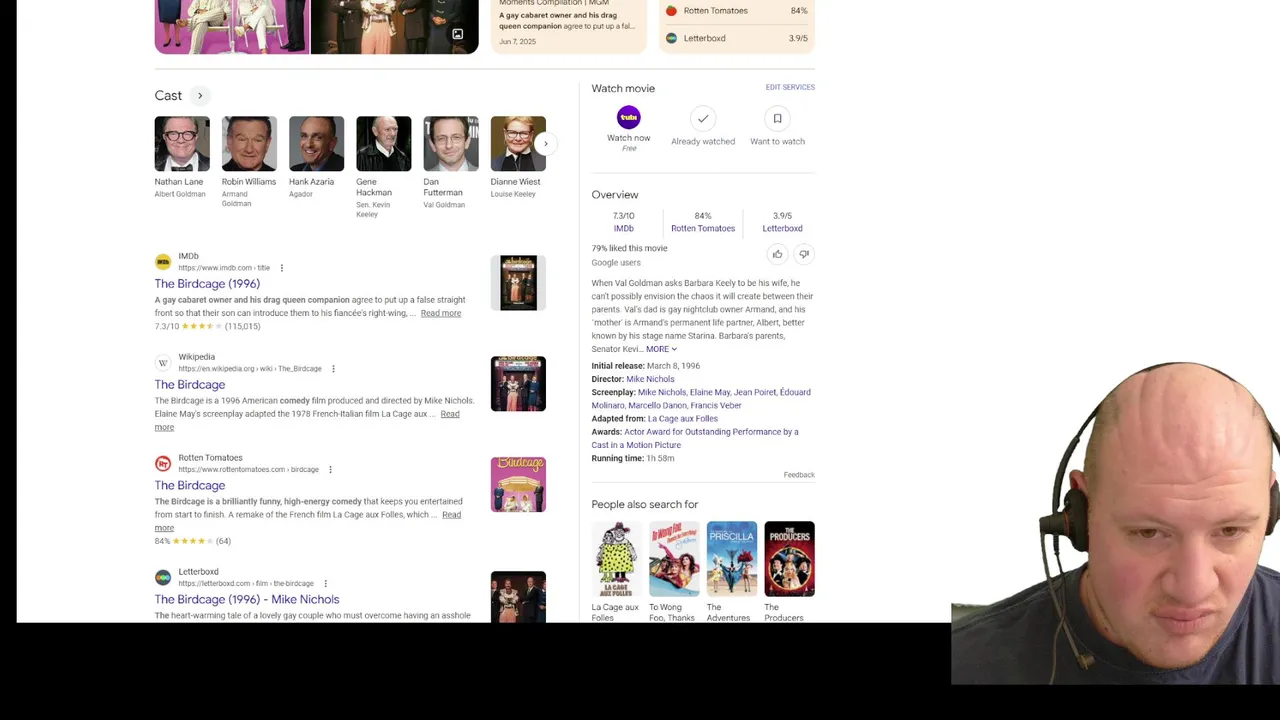Open IMDb result poster thumbnail
Screen dimensions: 1280x720
pyautogui.click(x=518, y=283)
